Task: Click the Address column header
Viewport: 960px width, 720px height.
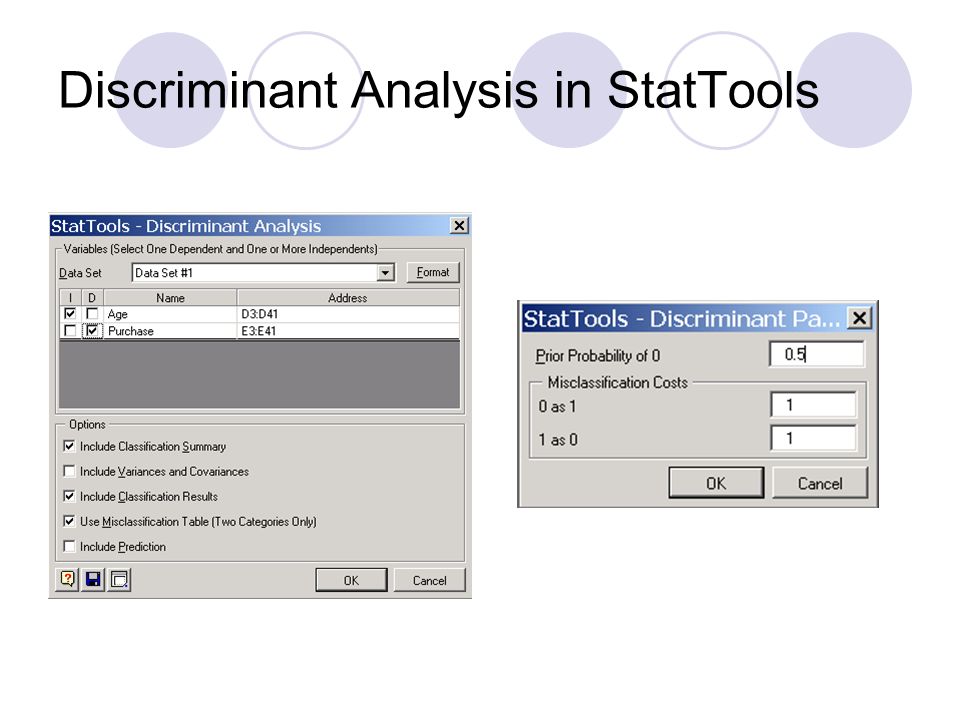Action: (x=348, y=298)
